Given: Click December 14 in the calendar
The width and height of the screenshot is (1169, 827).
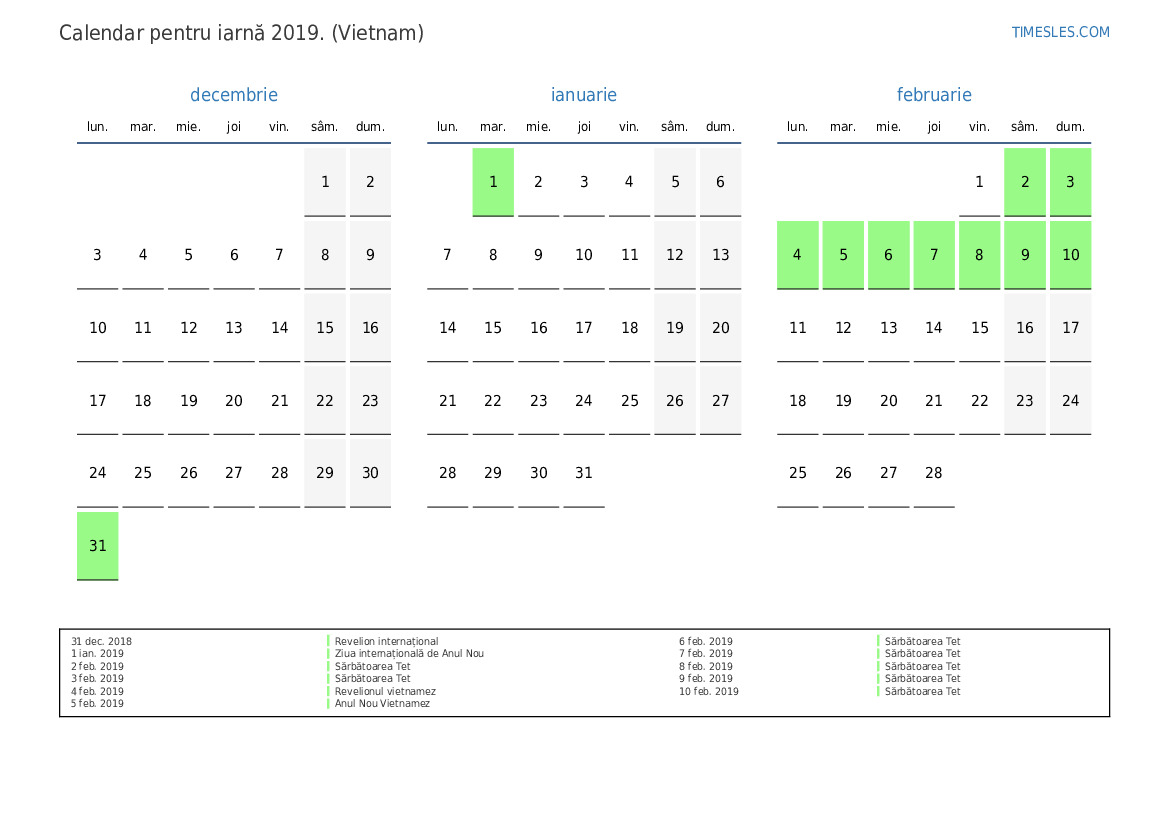Looking at the screenshot, I should tap(280, 328).
